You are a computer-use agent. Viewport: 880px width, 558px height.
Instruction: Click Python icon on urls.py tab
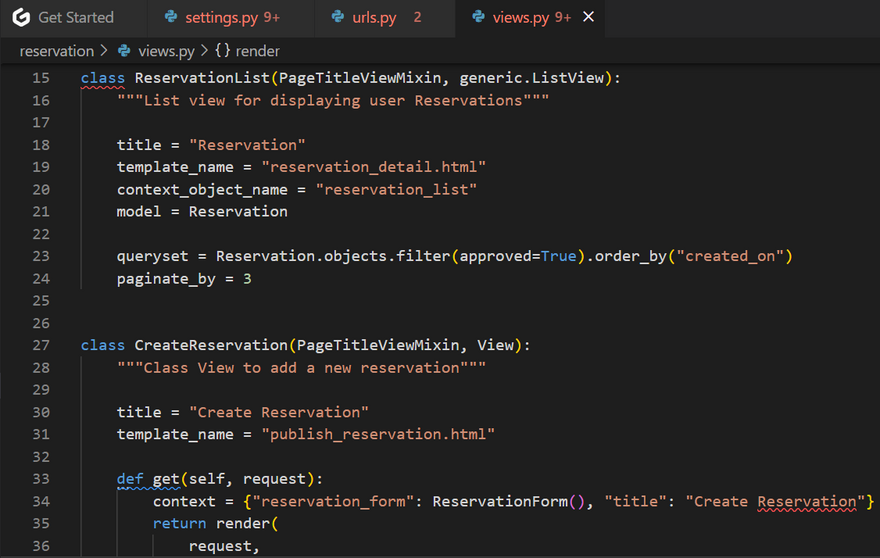pos(338,17)
